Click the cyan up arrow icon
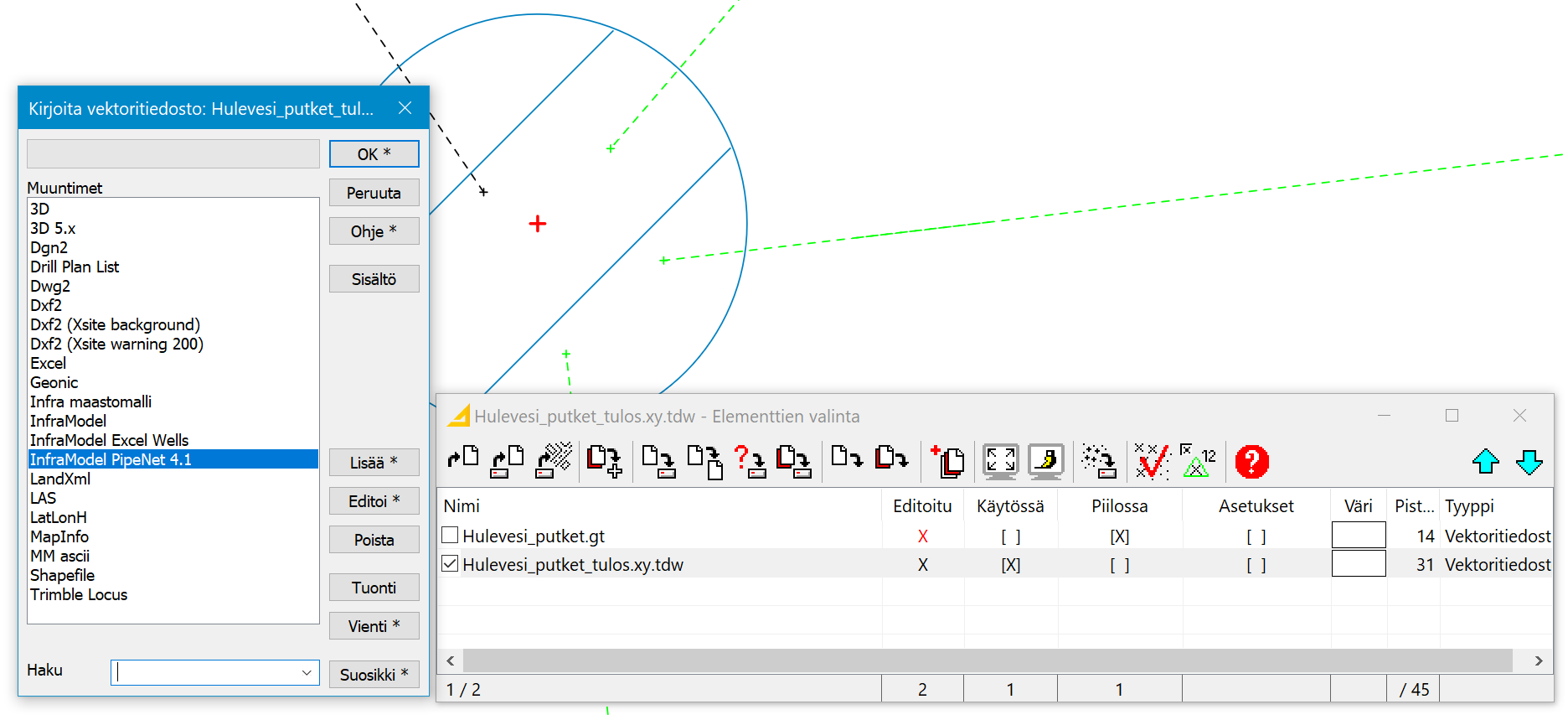The width and height of the screenshot is (1568, 720). pyautogui.click(x=1485, y=462)
